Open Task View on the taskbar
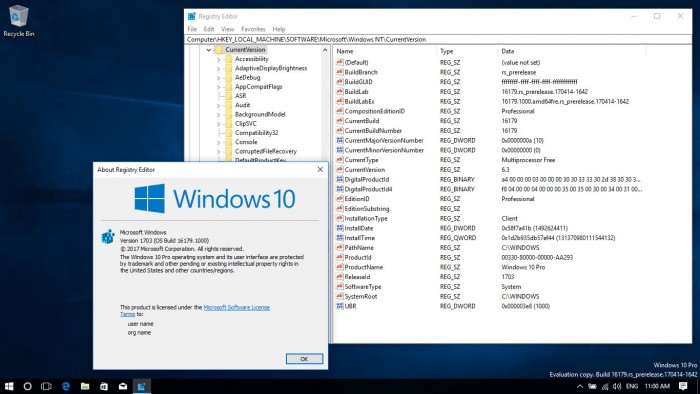This screenshot has height=394, width=700. [46, 386]
